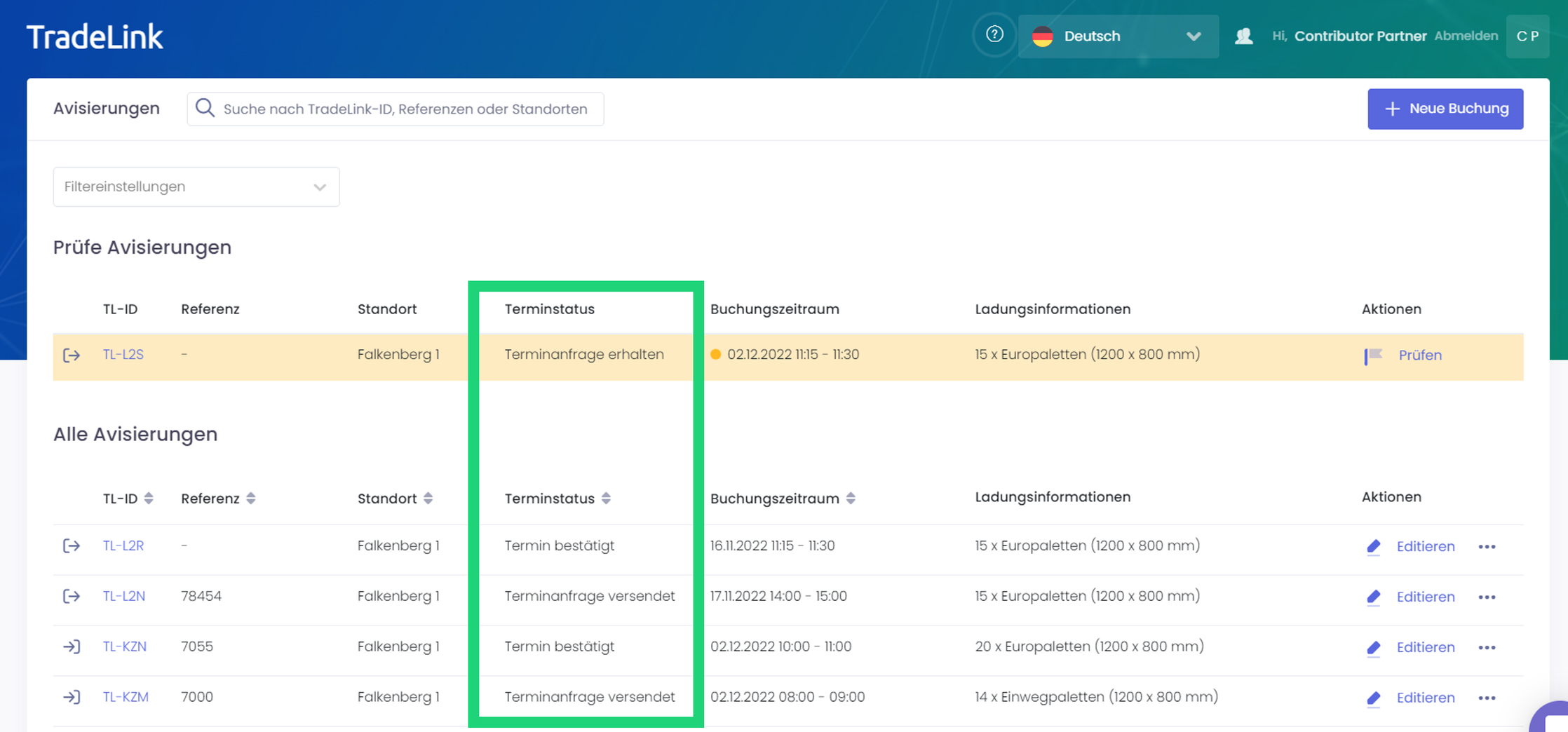The height and width of the screenshot is (732, 1568).
Task: Open the three-dot menu for TL-L2N
Action: (x=1487, y=597)
